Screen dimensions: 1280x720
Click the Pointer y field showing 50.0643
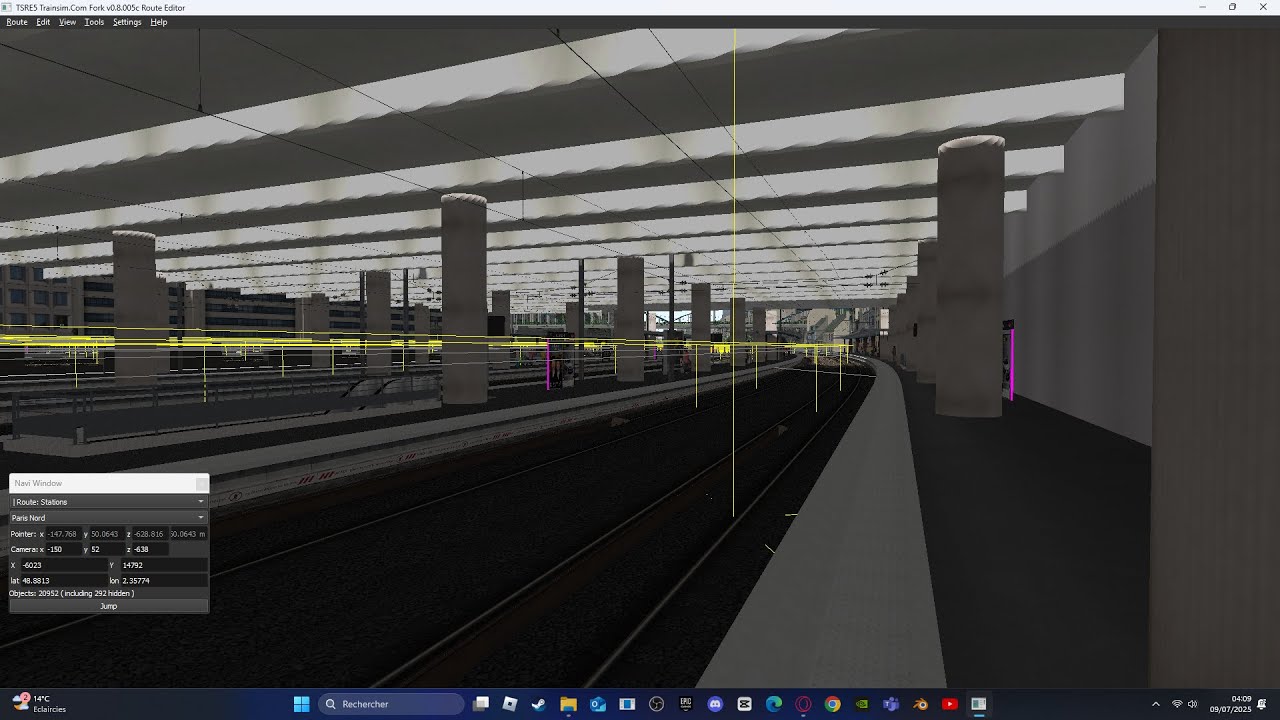[x=105, y=534]
